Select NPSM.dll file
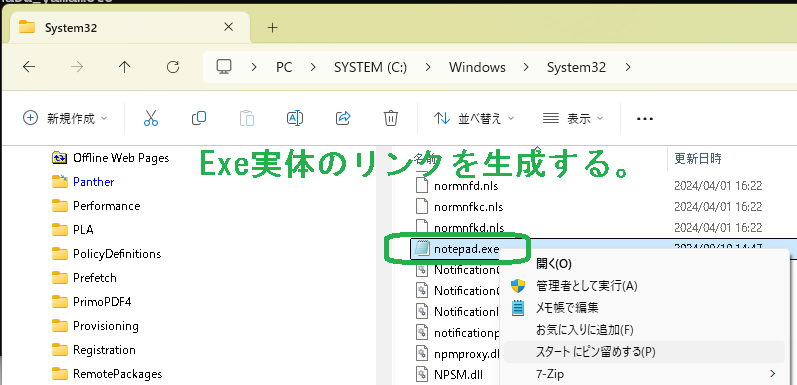The width and height of the screenshot is (797, 385). click(x=458, y=375)
